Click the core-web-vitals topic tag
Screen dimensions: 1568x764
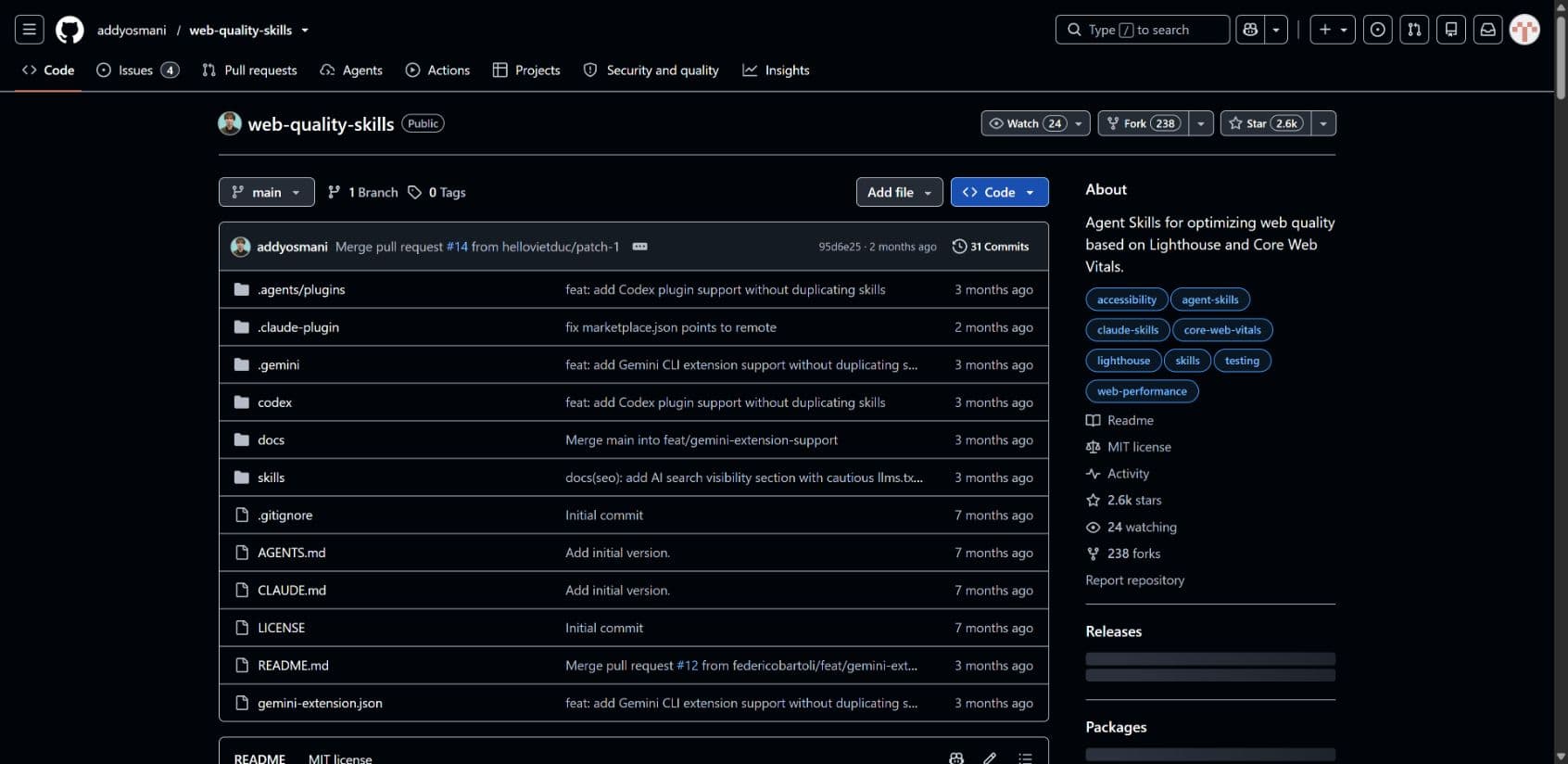[1222, 330]
